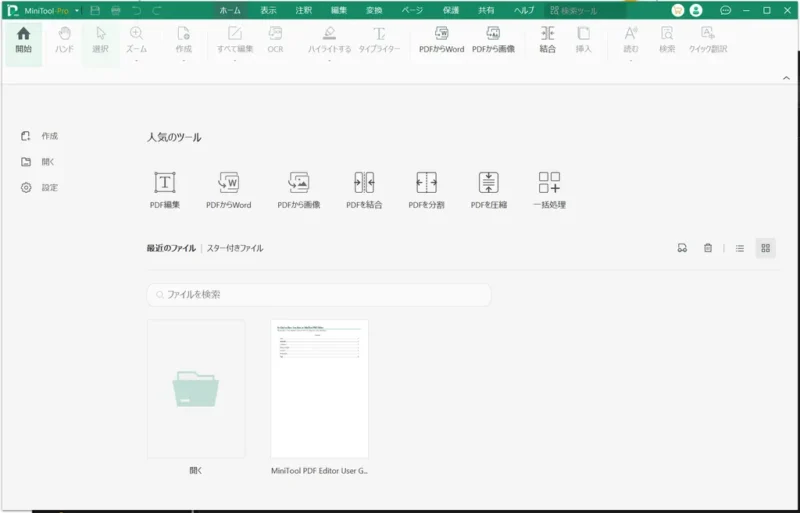Open the 変換 ribbon tab
The image size is (800, 513).
pos(374,10)
